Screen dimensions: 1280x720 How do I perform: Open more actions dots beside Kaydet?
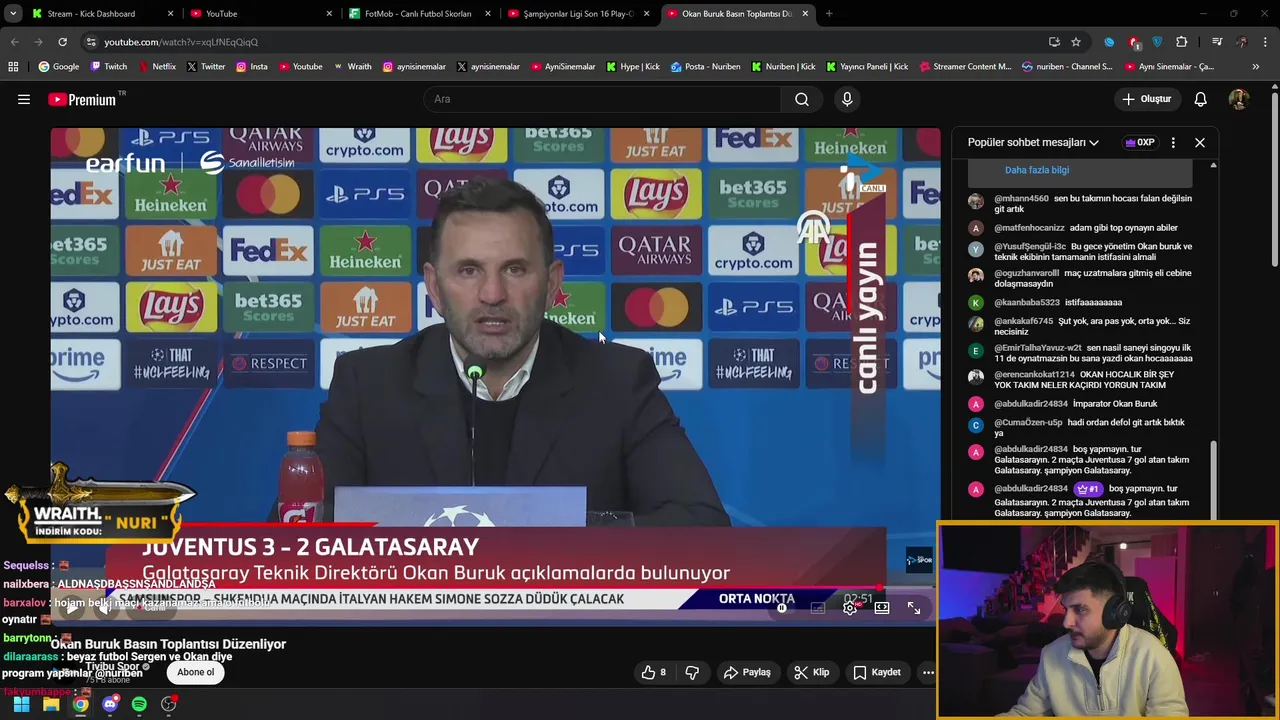click(928, 672)
